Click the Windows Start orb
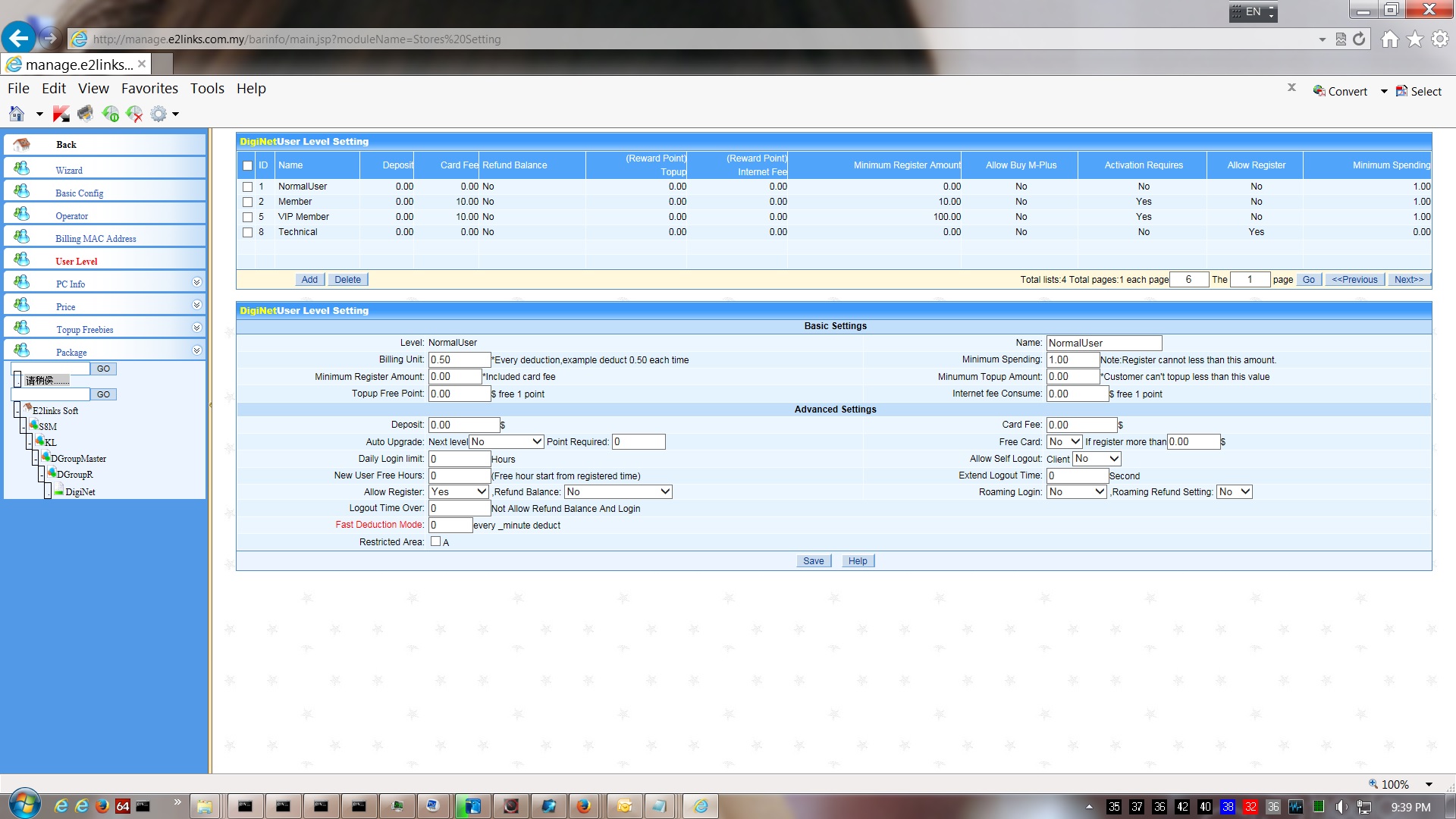1456x819 pixels. tap(24, 804)
